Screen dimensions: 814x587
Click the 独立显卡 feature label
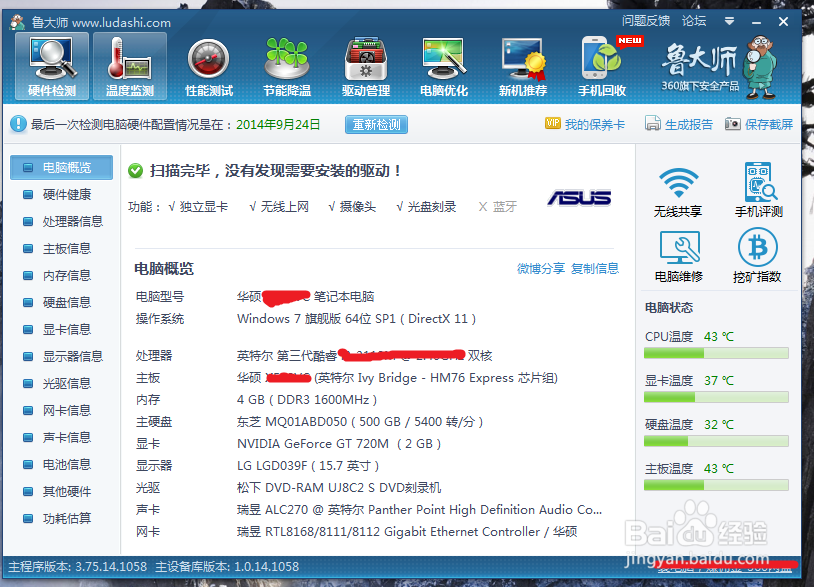click(204, 207)
